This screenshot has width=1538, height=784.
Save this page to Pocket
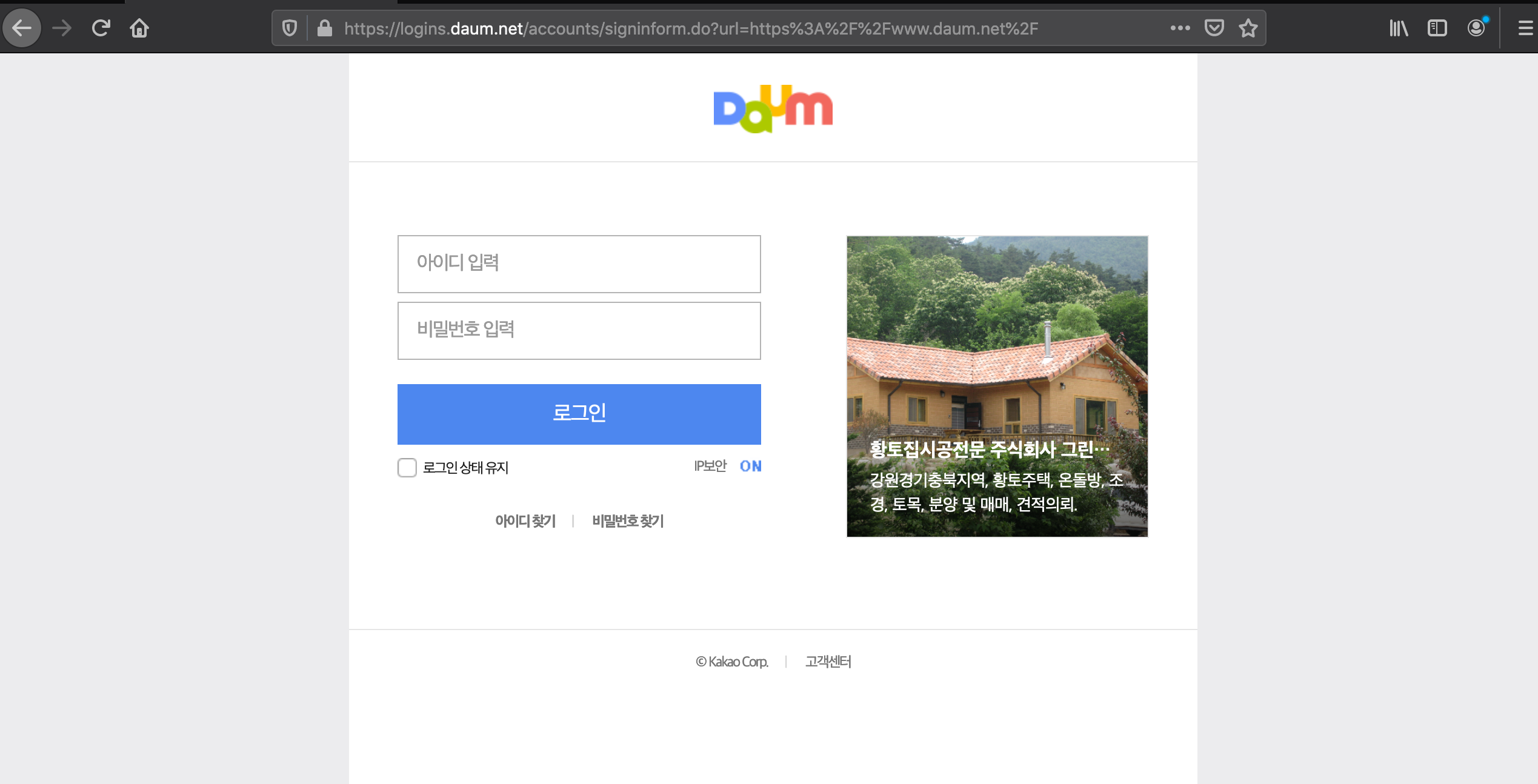tap(1214, 27)
